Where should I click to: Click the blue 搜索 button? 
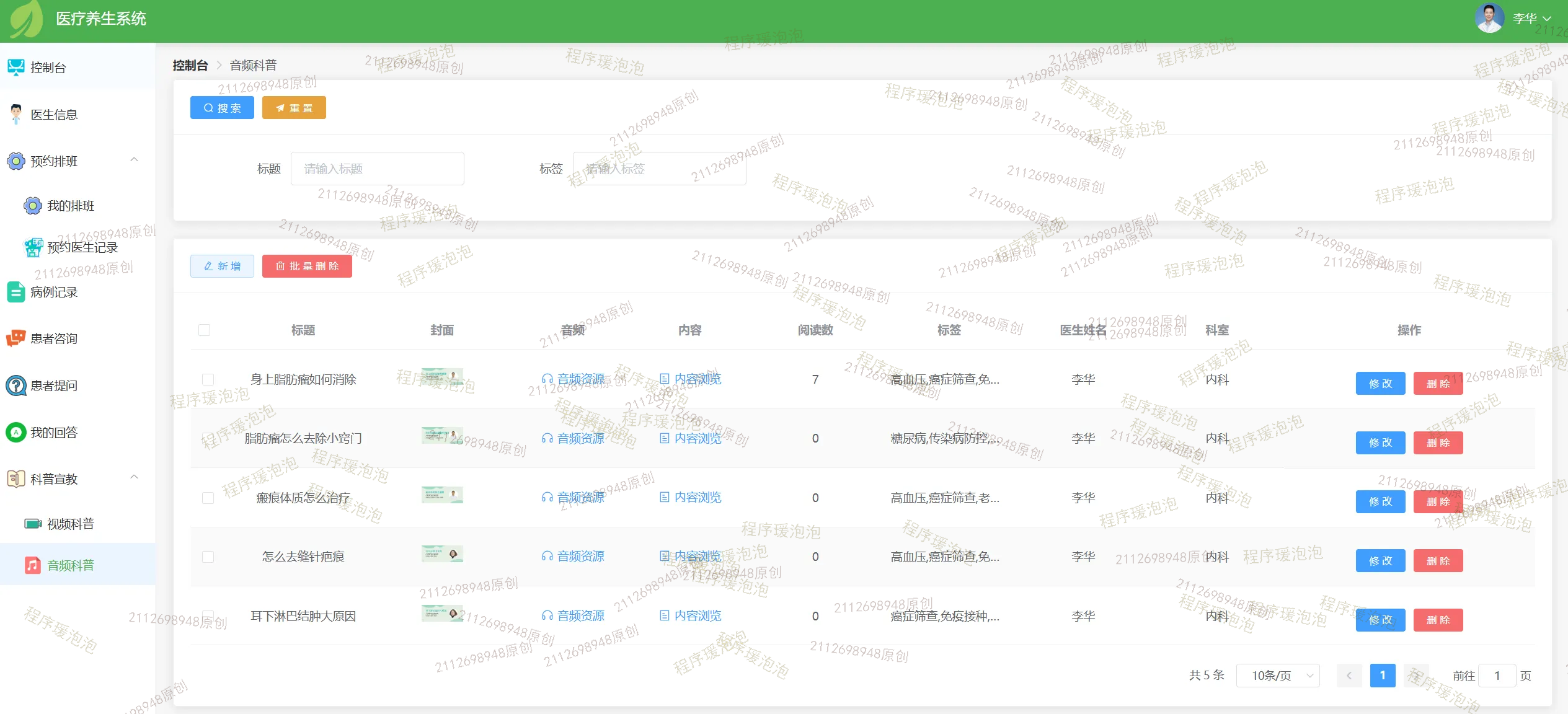[222, 108]
